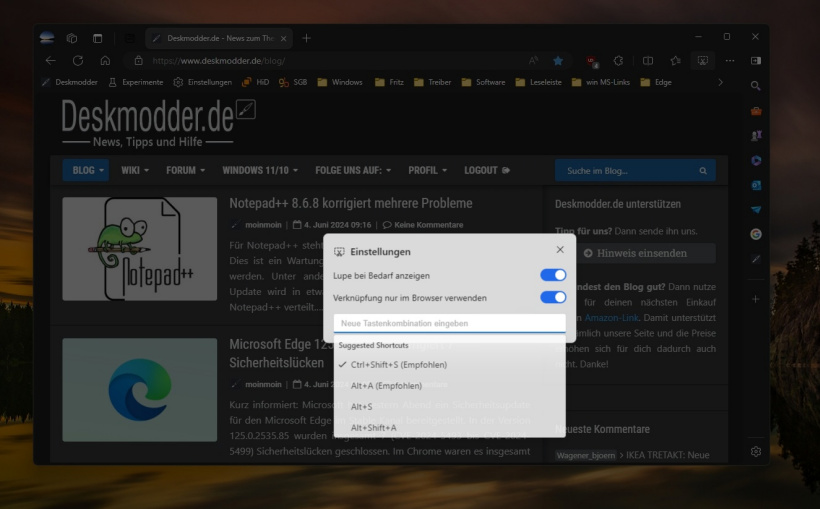Select the Ctrl+Shift+S (Empfohlen) shortcut
Screen dimensions: 820x509
[x=398, y=364]
